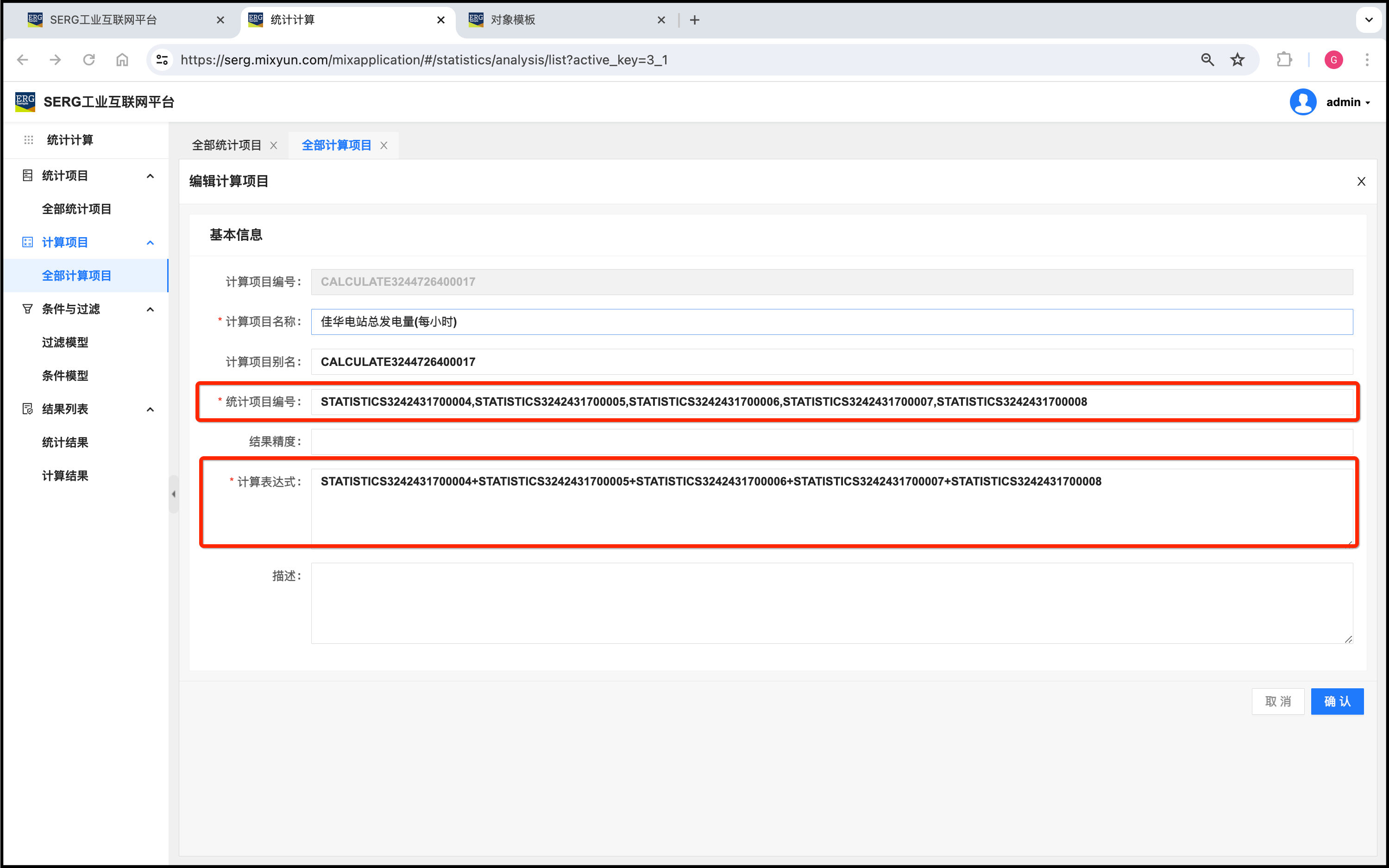
Task: Click the site information icon beside URL
Action: 163,60
